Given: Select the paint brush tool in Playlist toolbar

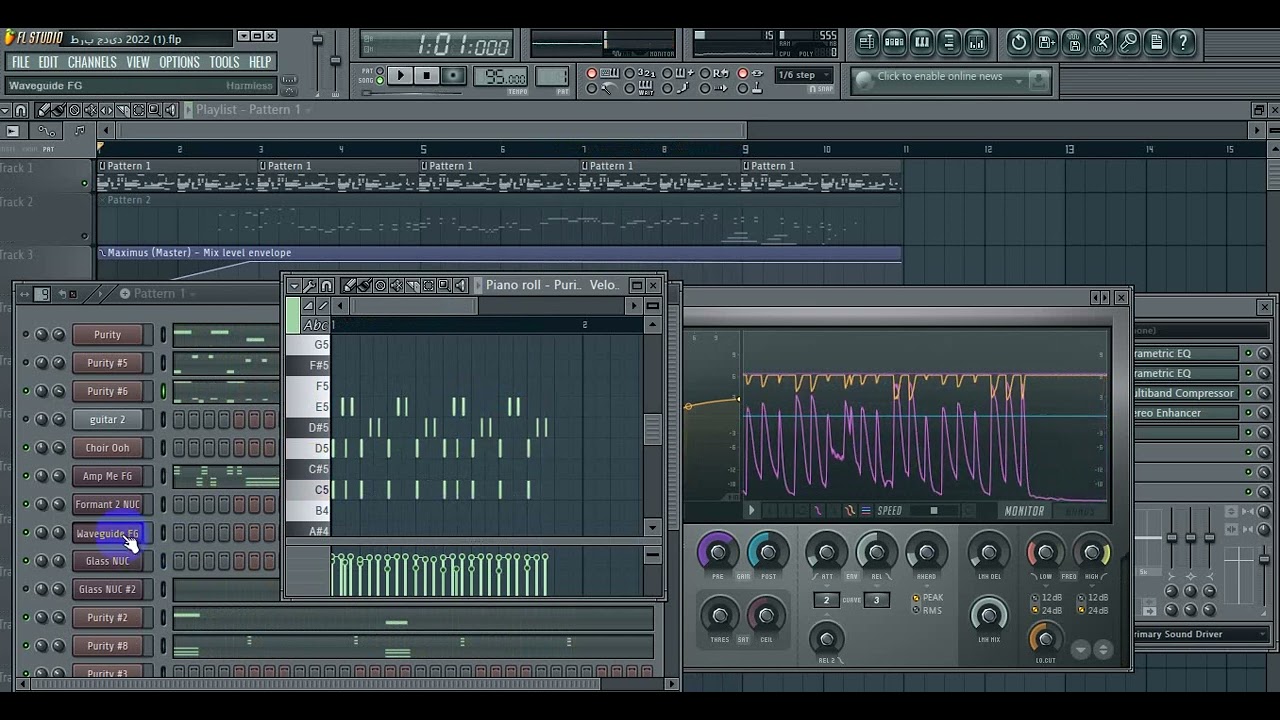Looking at the screenshot, I should coord(59,110).
